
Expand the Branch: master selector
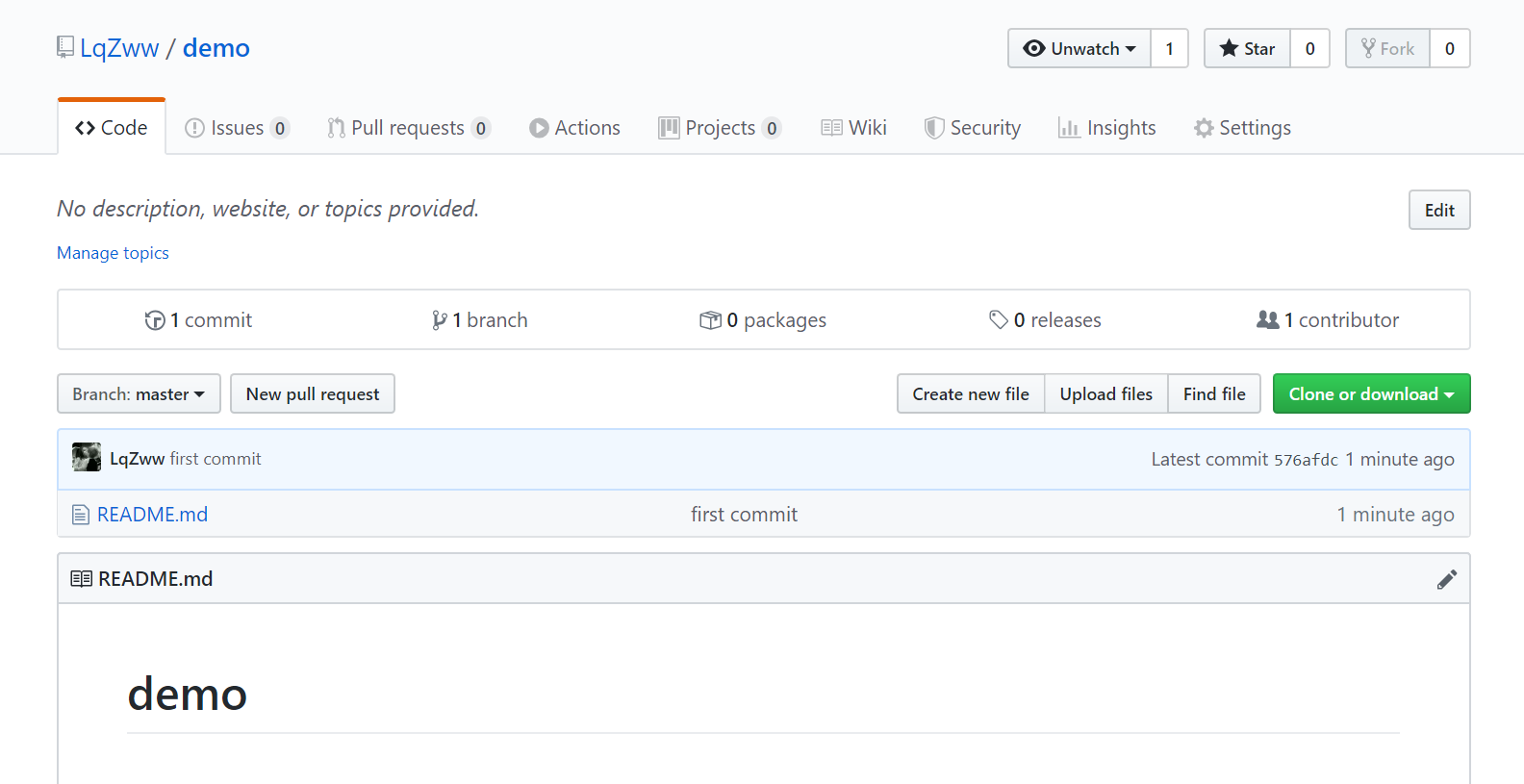click(139, 394)
